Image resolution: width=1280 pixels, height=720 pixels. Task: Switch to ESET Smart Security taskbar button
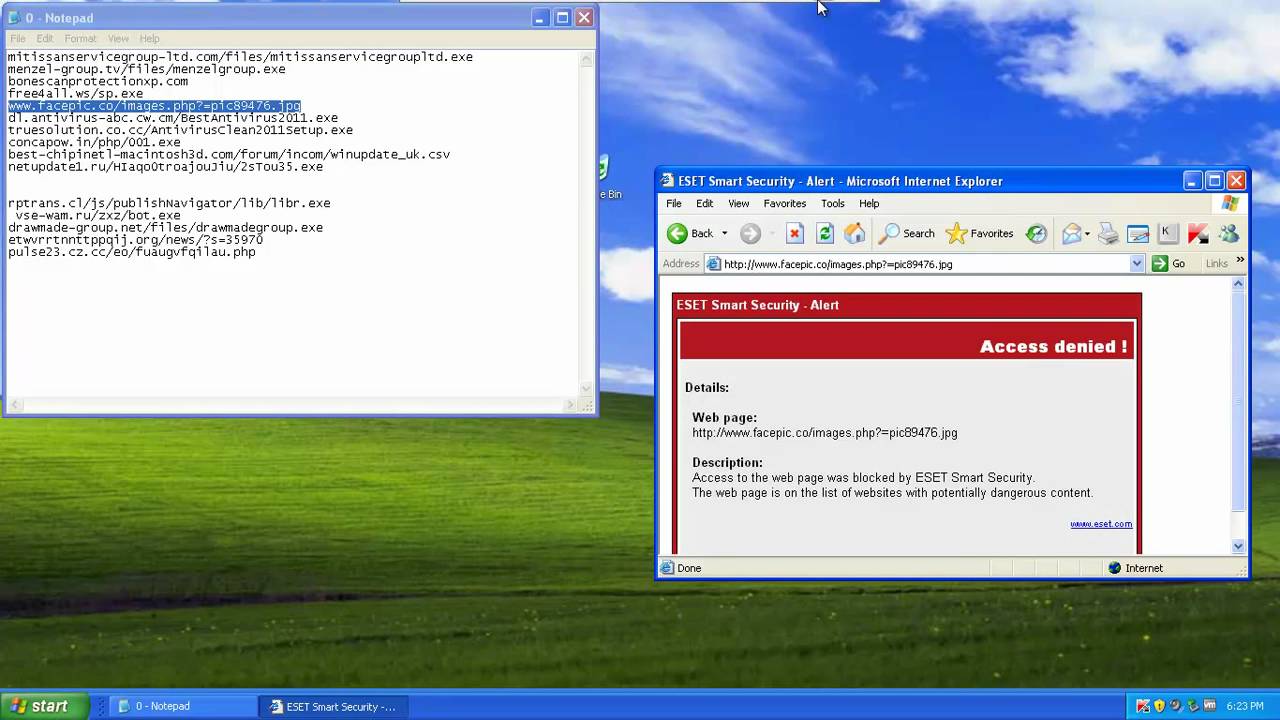click(335, 706)
